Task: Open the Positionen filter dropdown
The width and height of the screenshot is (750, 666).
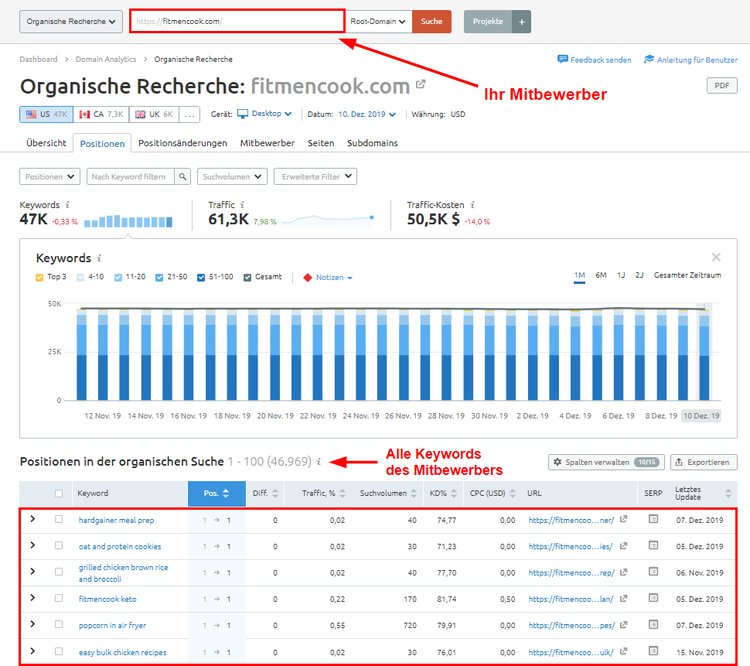Action: (50, 177)
